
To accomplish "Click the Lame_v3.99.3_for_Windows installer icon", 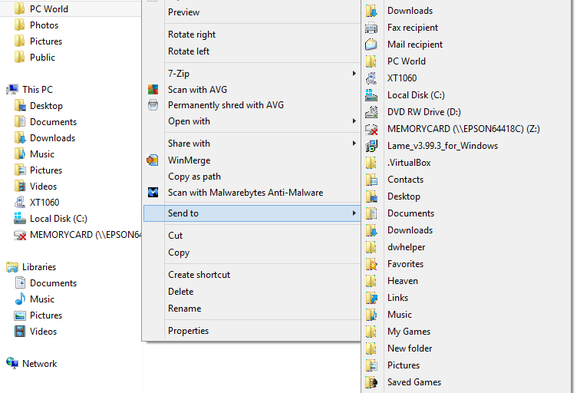I will point(371,146).
